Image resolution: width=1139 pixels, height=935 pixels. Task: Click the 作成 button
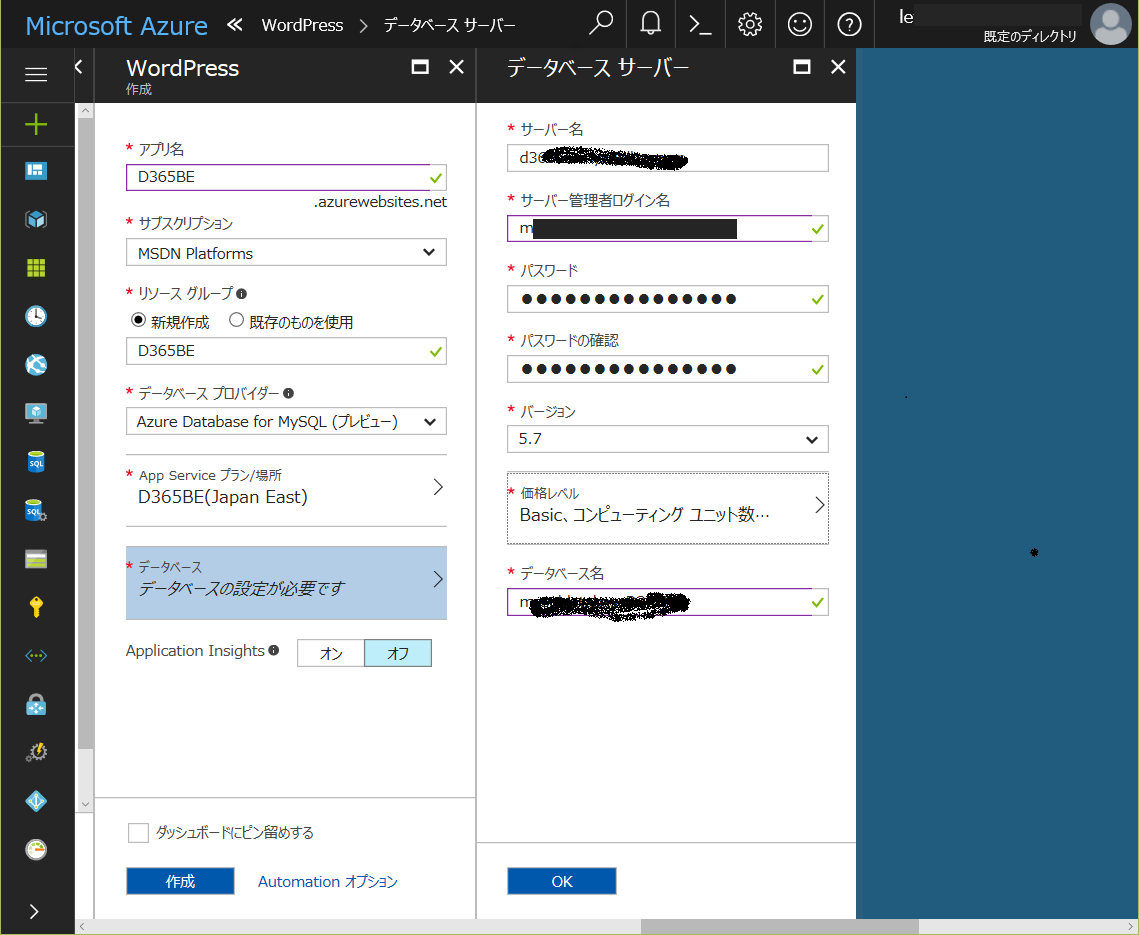tap(180, 881)
